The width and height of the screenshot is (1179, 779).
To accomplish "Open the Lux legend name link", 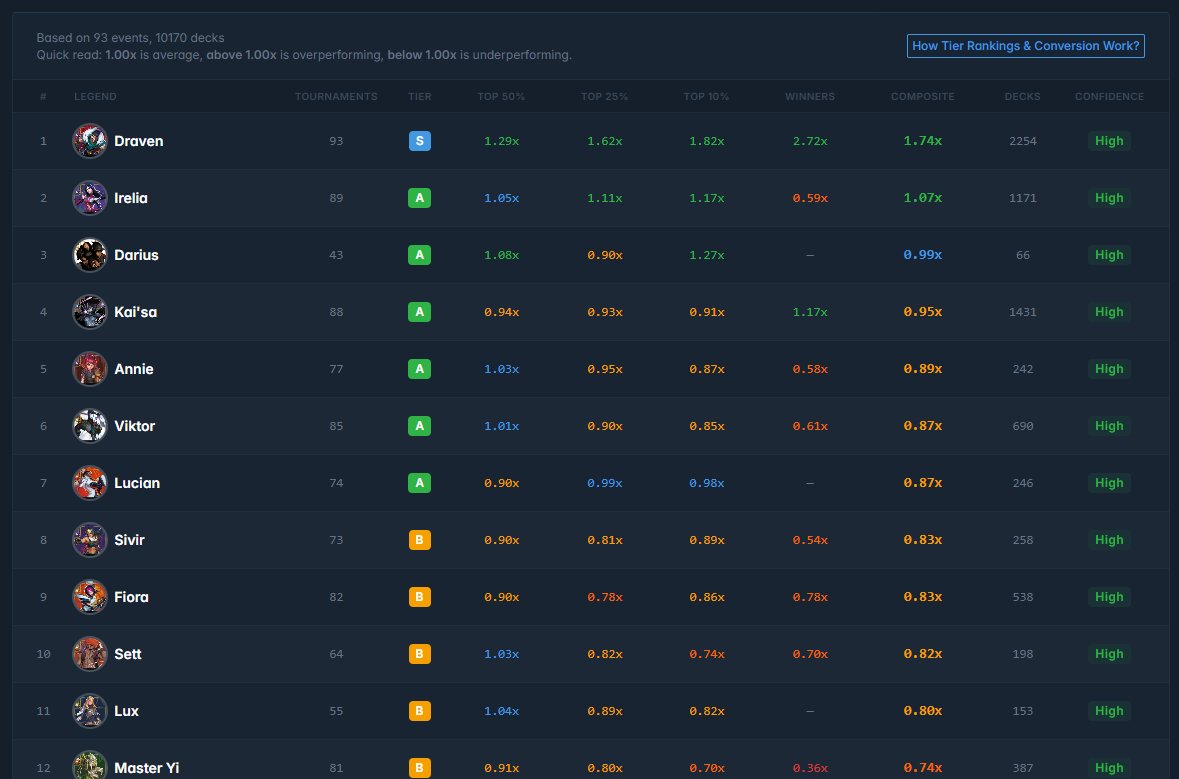I will click(x=126, y=711).
